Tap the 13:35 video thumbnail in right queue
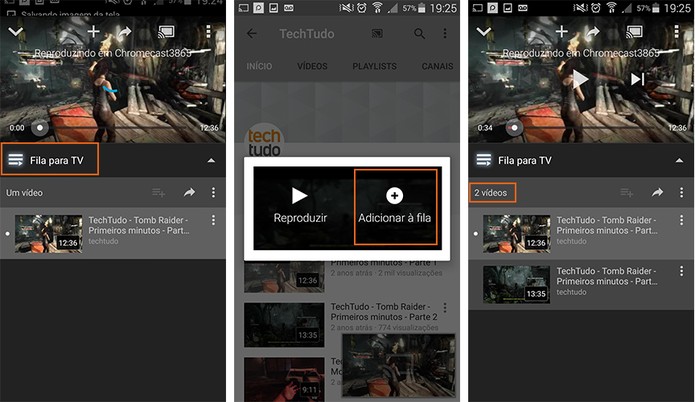Screen dimensions: 695x402 point(516,285)
